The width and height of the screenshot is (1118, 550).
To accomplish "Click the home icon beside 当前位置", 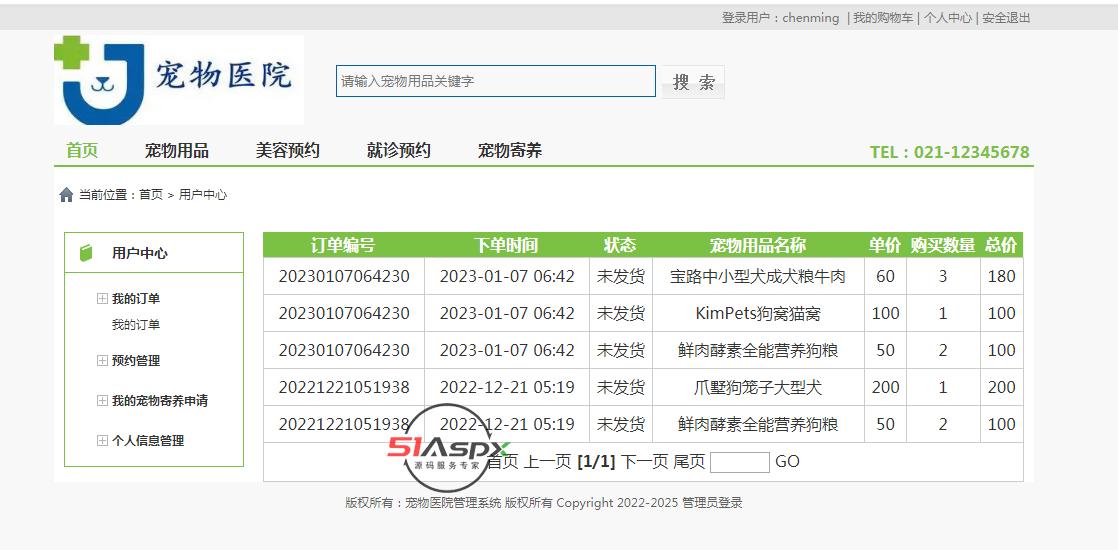I will tap(66, 195).
